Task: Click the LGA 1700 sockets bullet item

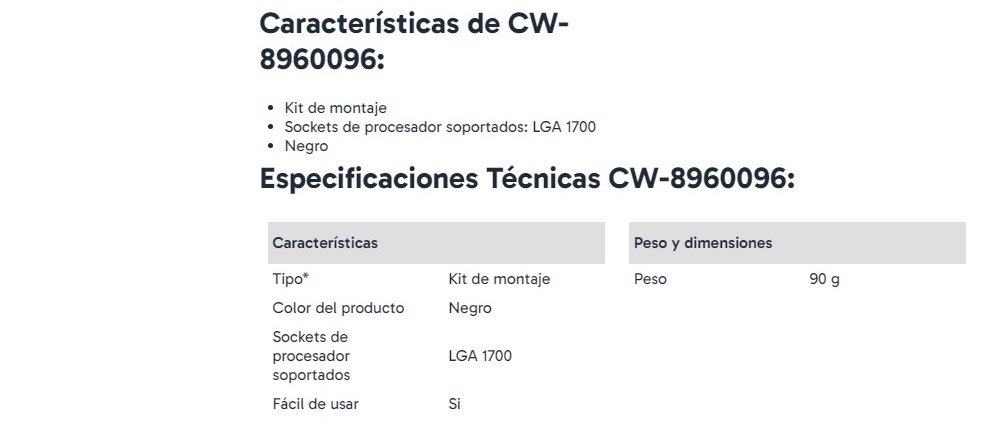Action: pyautogui.click(x=441, y=127)
